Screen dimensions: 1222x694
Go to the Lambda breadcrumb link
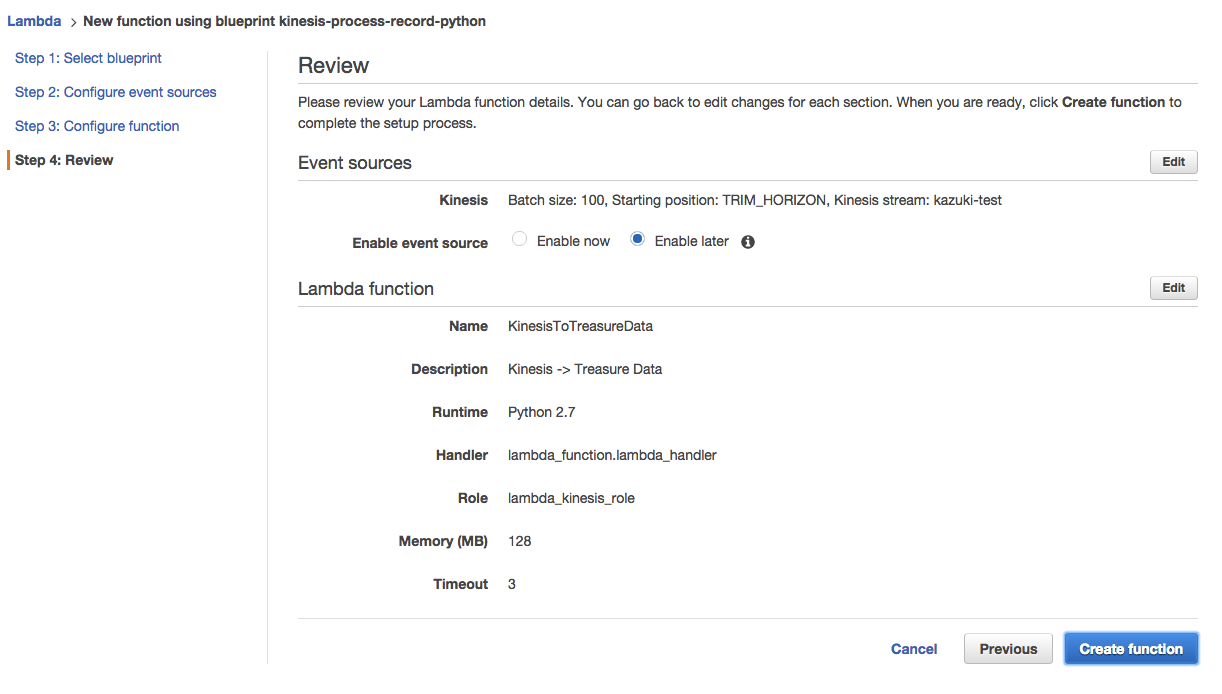(34, 21)
